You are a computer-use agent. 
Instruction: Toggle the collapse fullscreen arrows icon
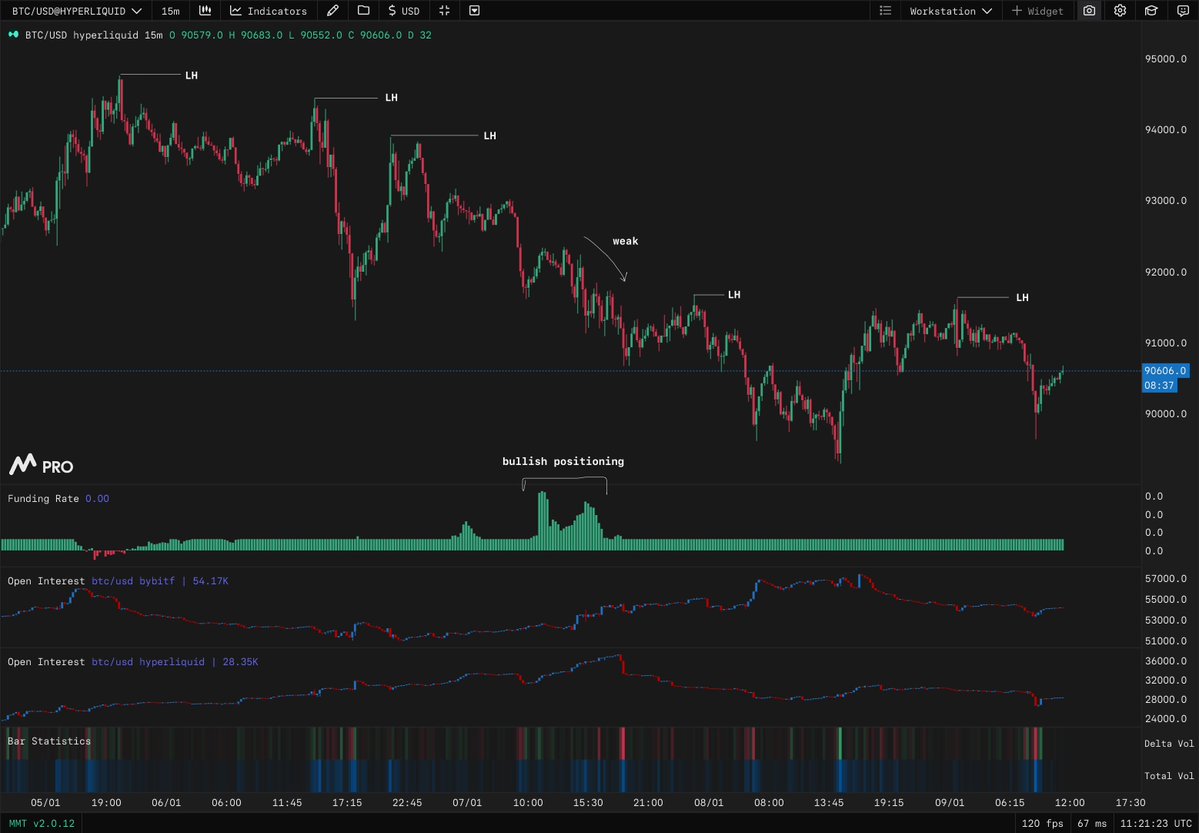point(443,11)
